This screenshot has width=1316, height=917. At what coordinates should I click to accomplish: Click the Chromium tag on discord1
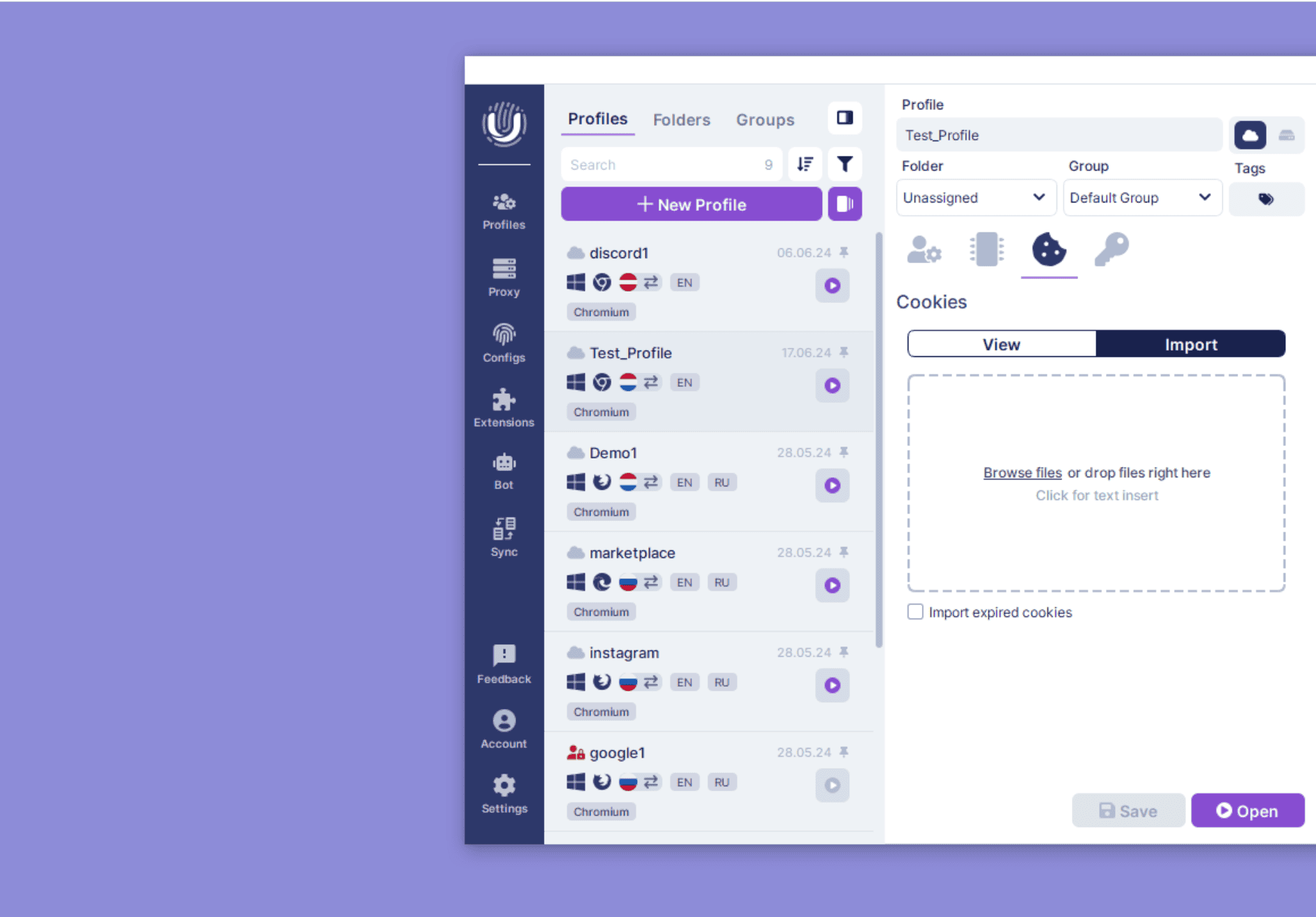601,312
